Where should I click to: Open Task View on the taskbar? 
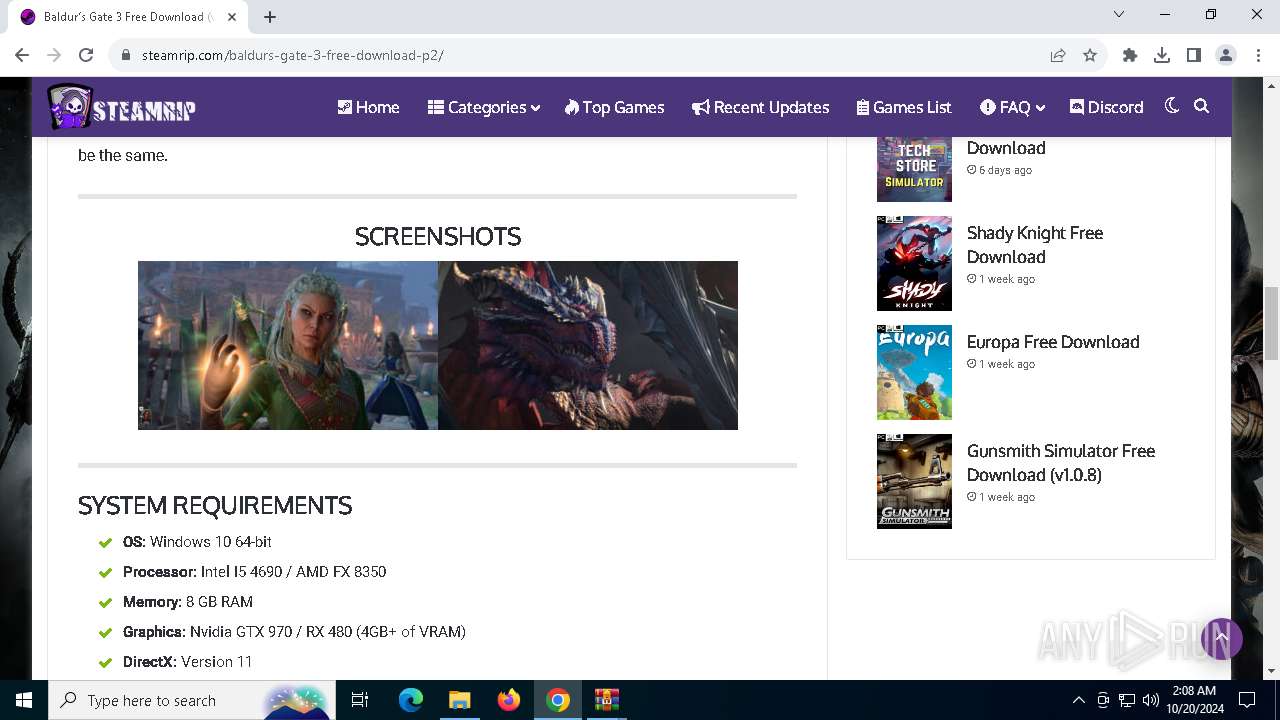360,700
